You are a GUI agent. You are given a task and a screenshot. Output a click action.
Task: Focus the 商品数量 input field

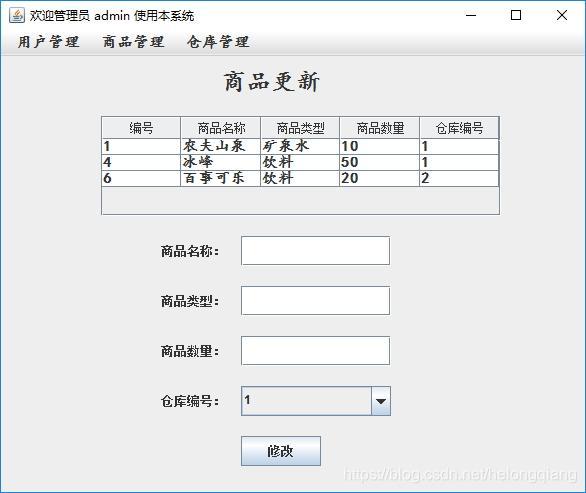point(315,351)
